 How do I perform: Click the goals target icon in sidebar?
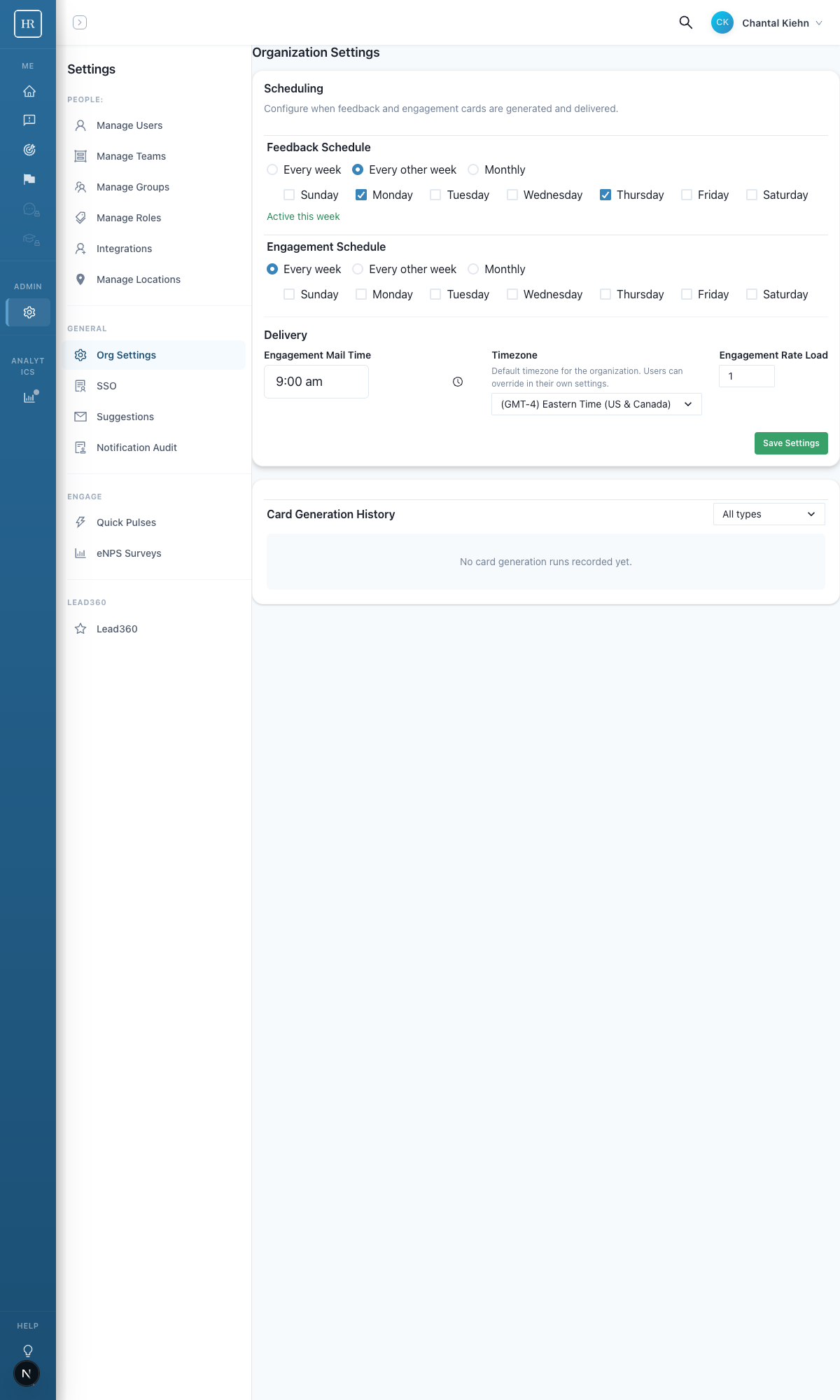click(x=29, y=150)
